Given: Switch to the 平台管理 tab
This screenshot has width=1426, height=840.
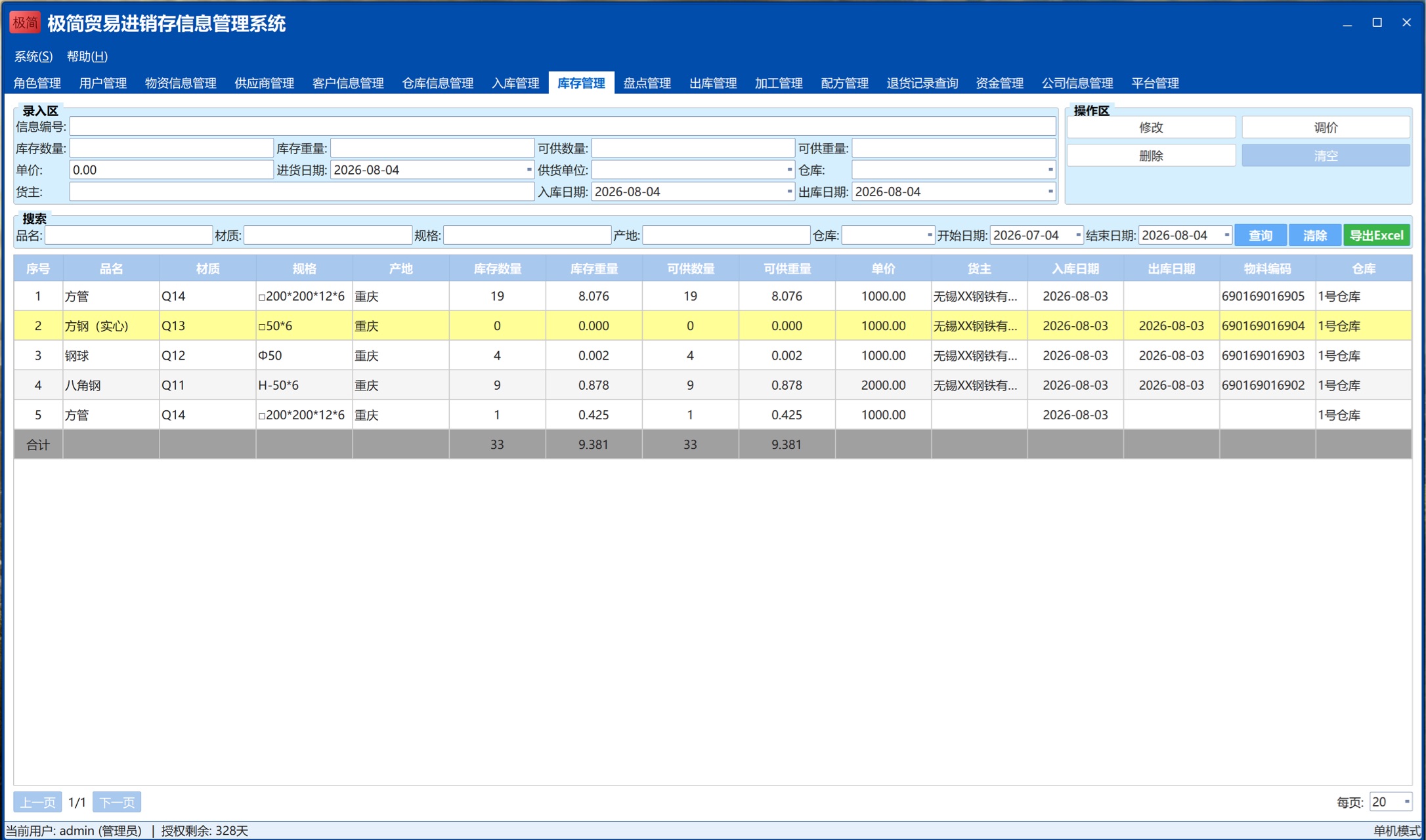Looking at the screenshot, I should (1156, 83).
